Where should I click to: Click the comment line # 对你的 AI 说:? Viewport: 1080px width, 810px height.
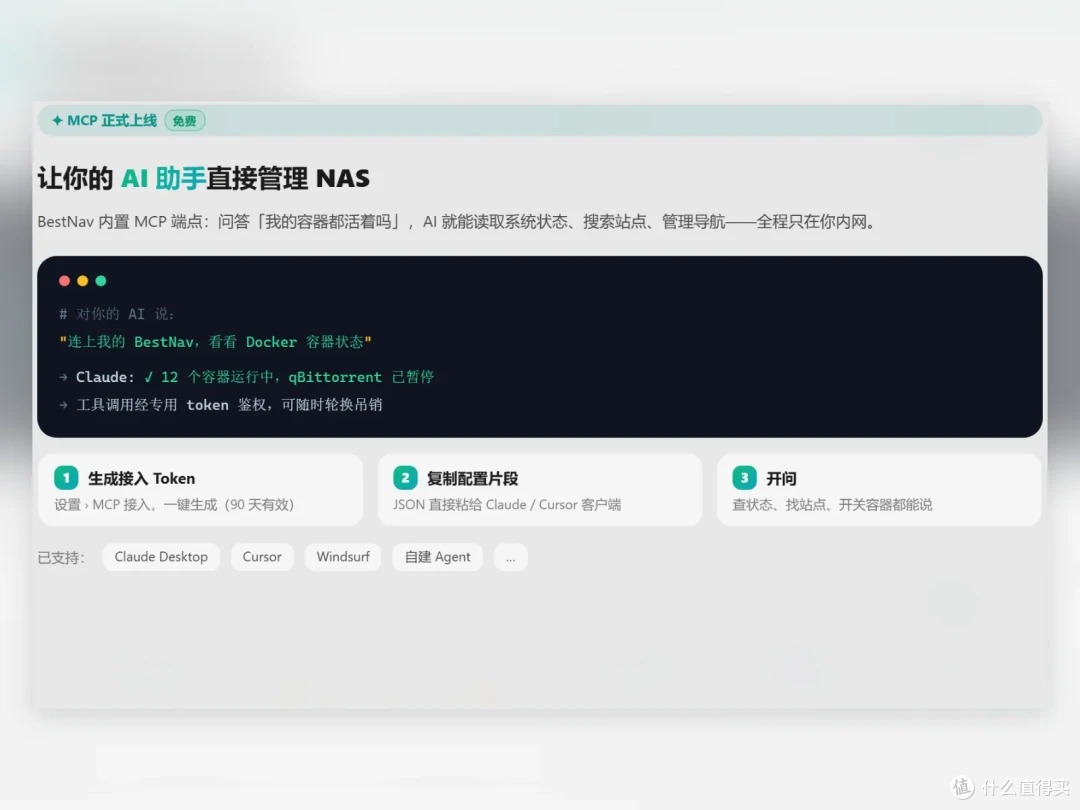tap(116, 314)
